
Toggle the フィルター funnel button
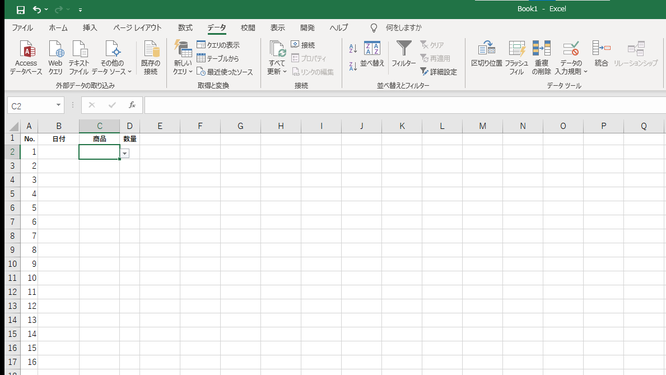coord(404,54)
